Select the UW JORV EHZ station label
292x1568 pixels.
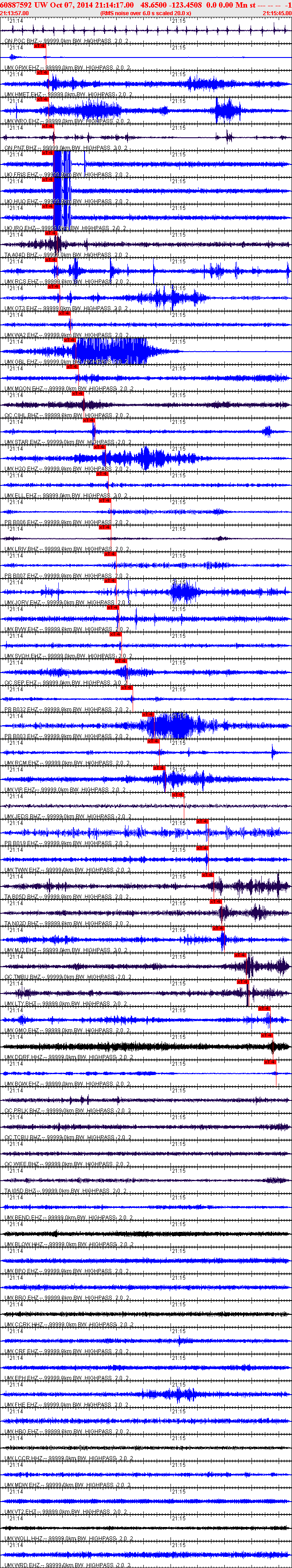(68, 603)
